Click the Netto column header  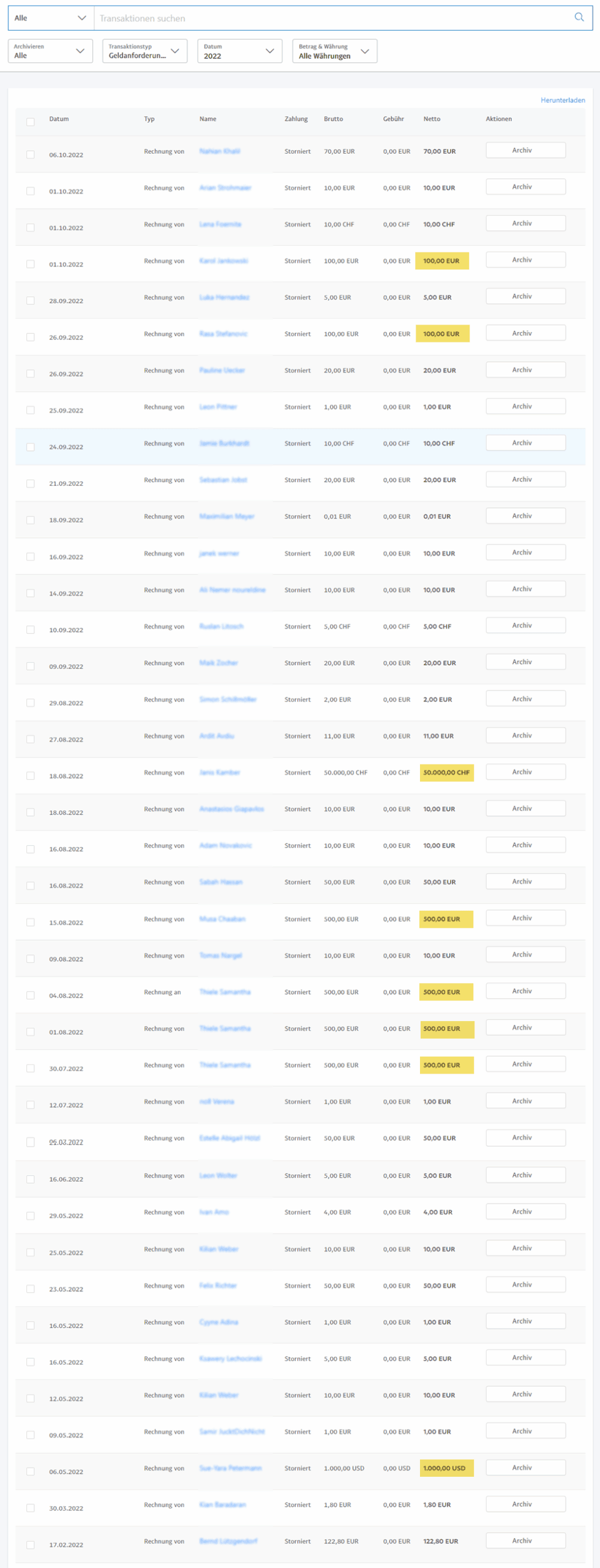click(432, 119)
